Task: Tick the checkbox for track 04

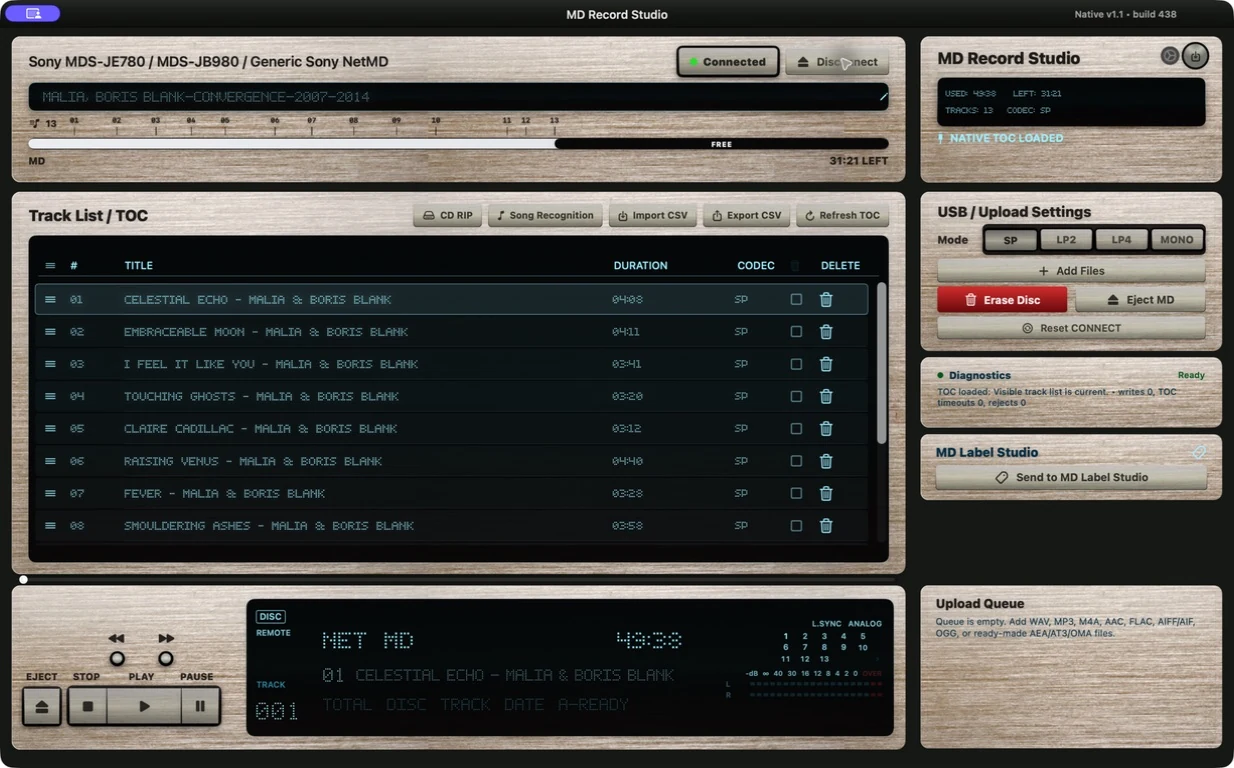Action: (x=796, y=396)
